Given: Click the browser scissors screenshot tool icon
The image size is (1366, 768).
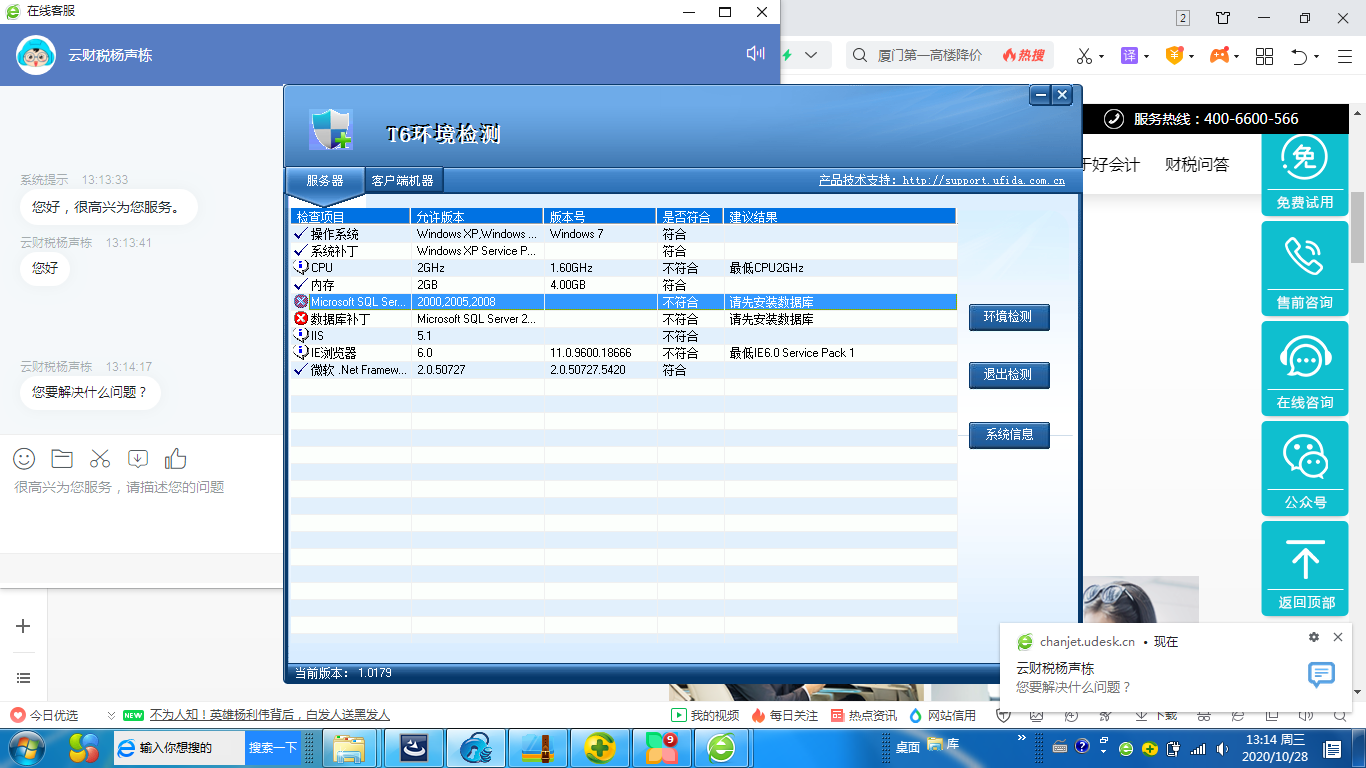Looking at the screenshot, I should [x=1084, y=56].
